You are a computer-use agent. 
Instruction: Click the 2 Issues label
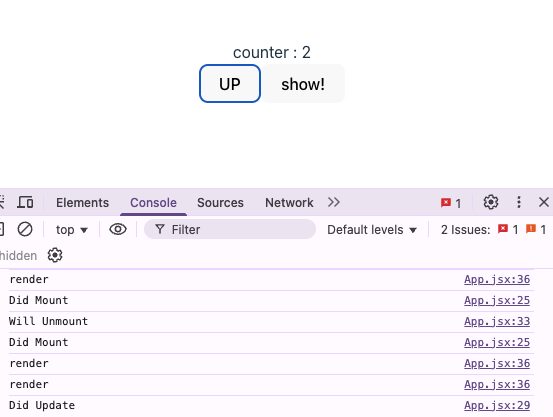click(x=465, y=230)
